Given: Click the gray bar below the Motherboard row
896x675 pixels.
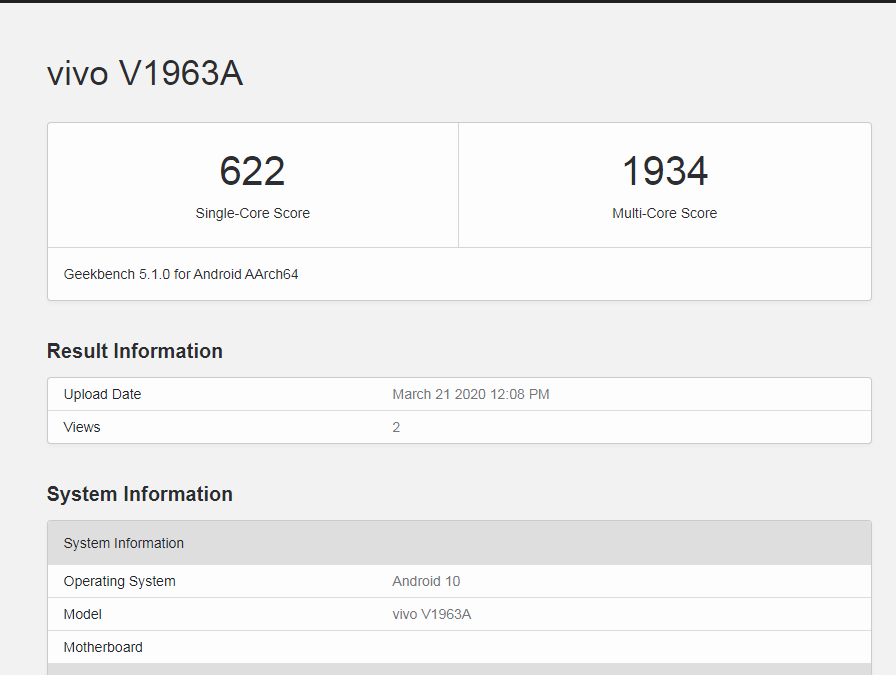Looking at the screenshot, I should click(458, 669).
